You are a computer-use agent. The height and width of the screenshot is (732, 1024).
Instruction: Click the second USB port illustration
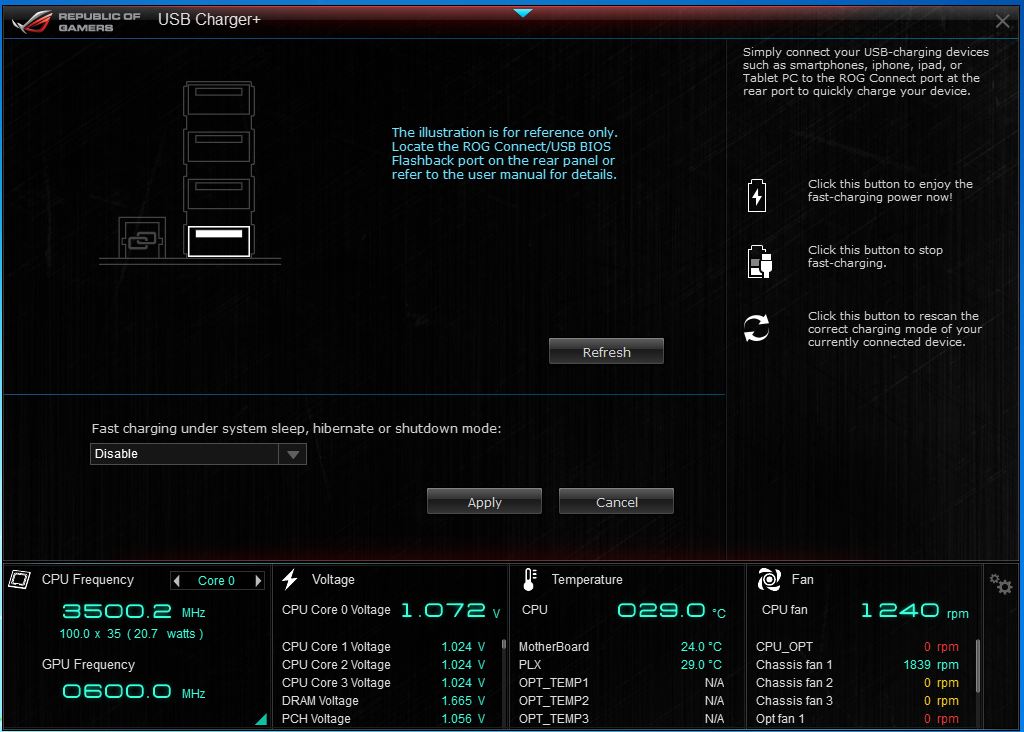pos(219,146)
